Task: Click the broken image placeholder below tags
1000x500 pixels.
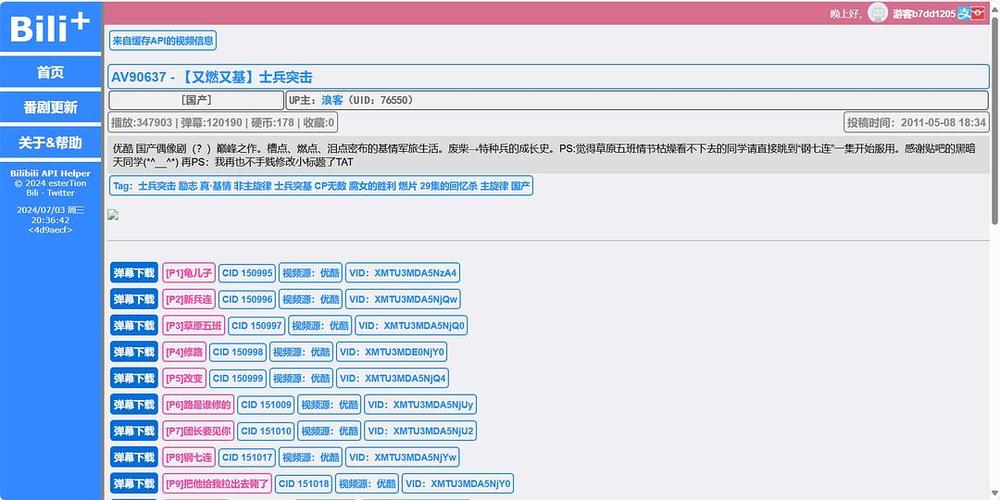Action: point(113,215)
